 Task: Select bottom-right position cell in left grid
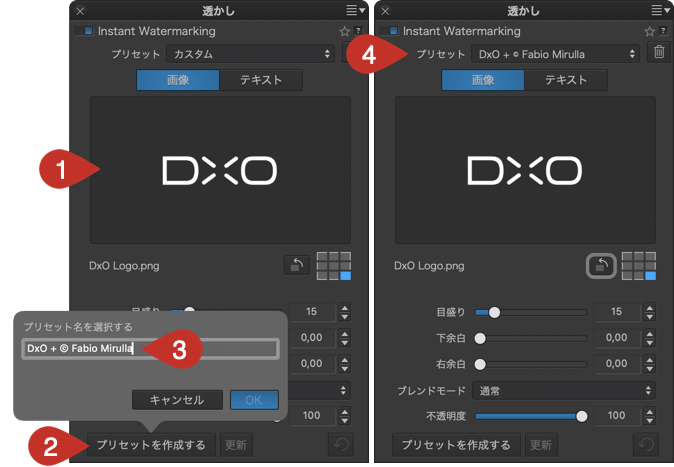[x=346, y=276]
